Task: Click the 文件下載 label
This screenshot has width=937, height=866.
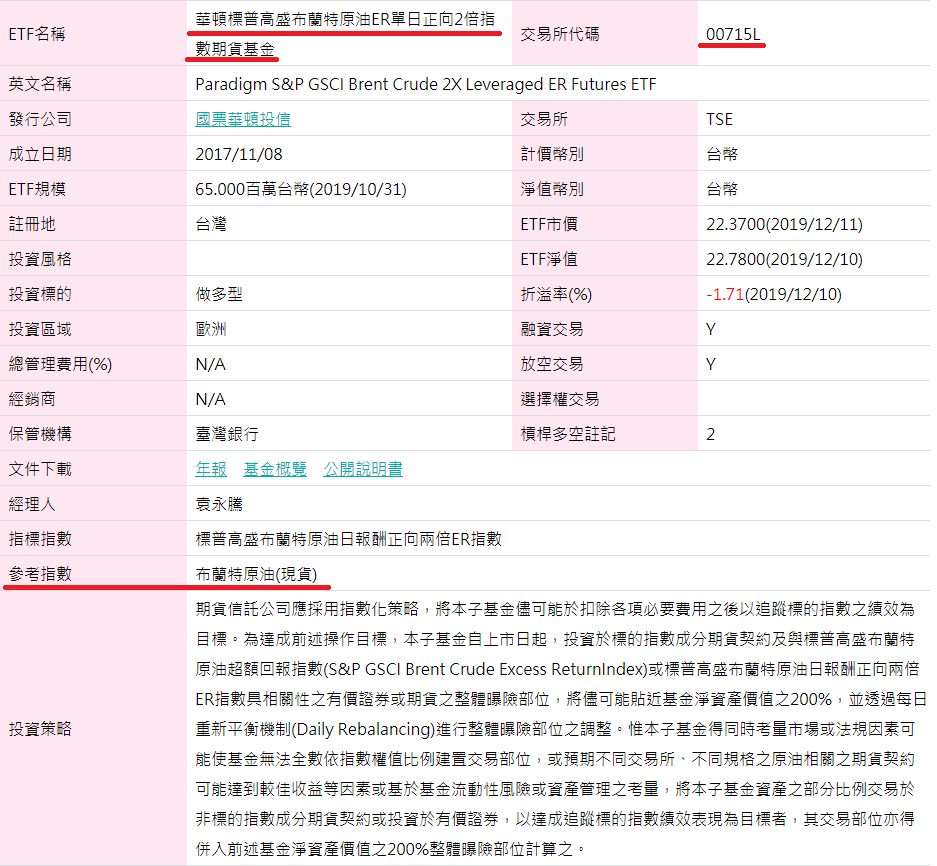Action: tap(40, 469)
